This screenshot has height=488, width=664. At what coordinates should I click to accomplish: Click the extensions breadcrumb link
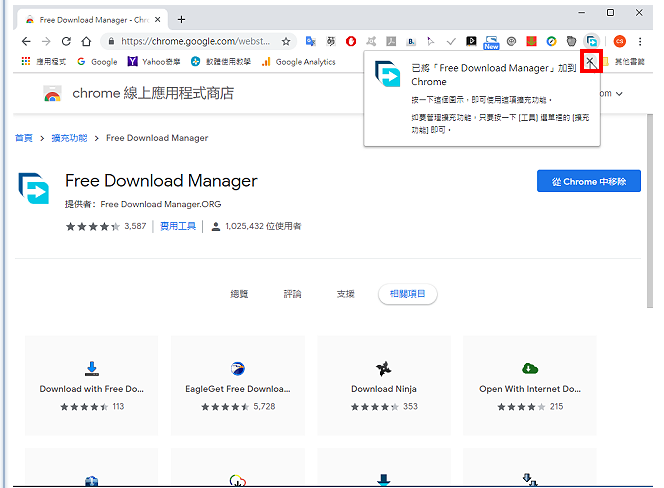pyautogui.click(x=69, y=138)
